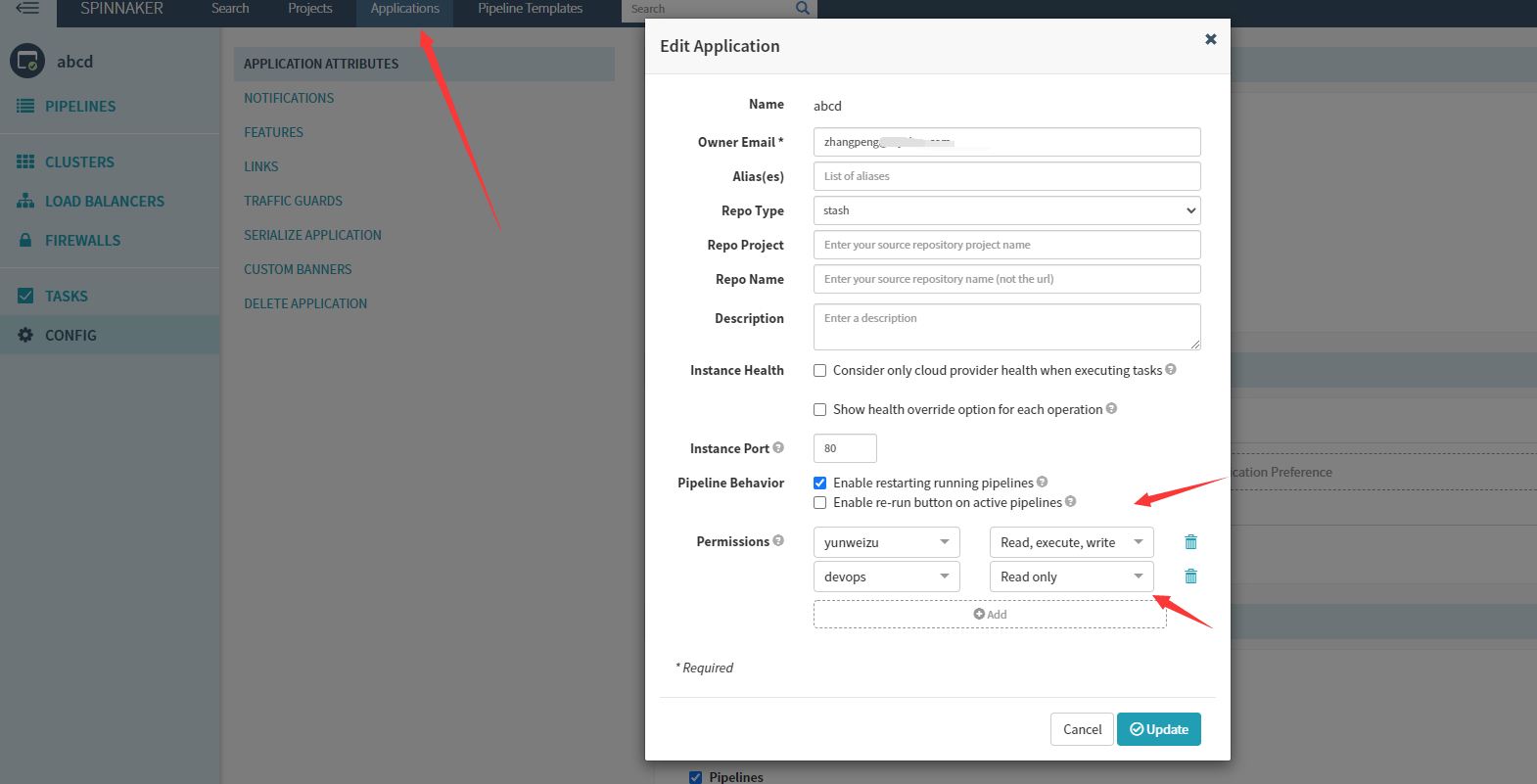Uncheck enable restarting running pipelines

point(820,484)
